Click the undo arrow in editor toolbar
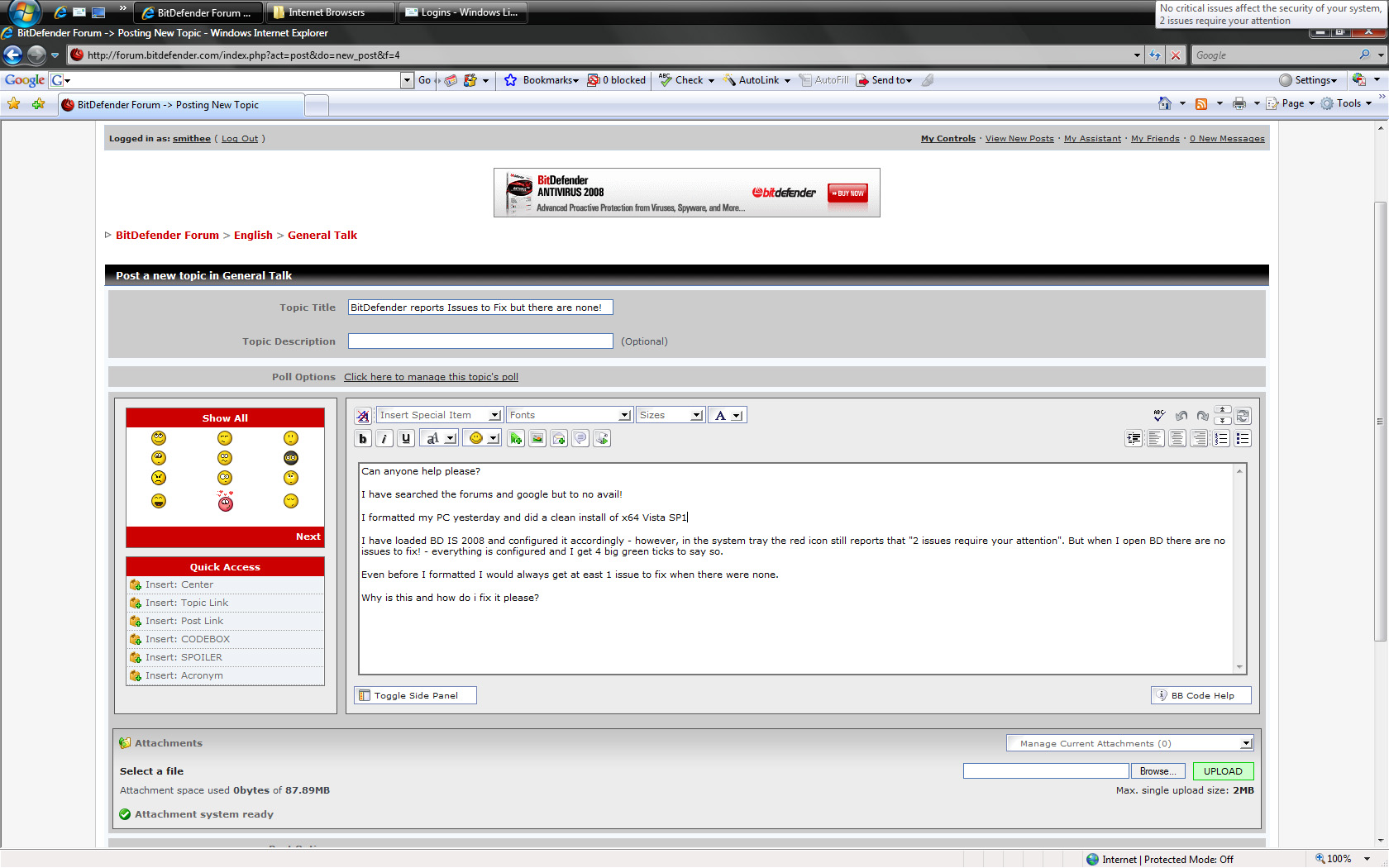This screenshot has height=868, width=1389. [x=1181, y=416]
